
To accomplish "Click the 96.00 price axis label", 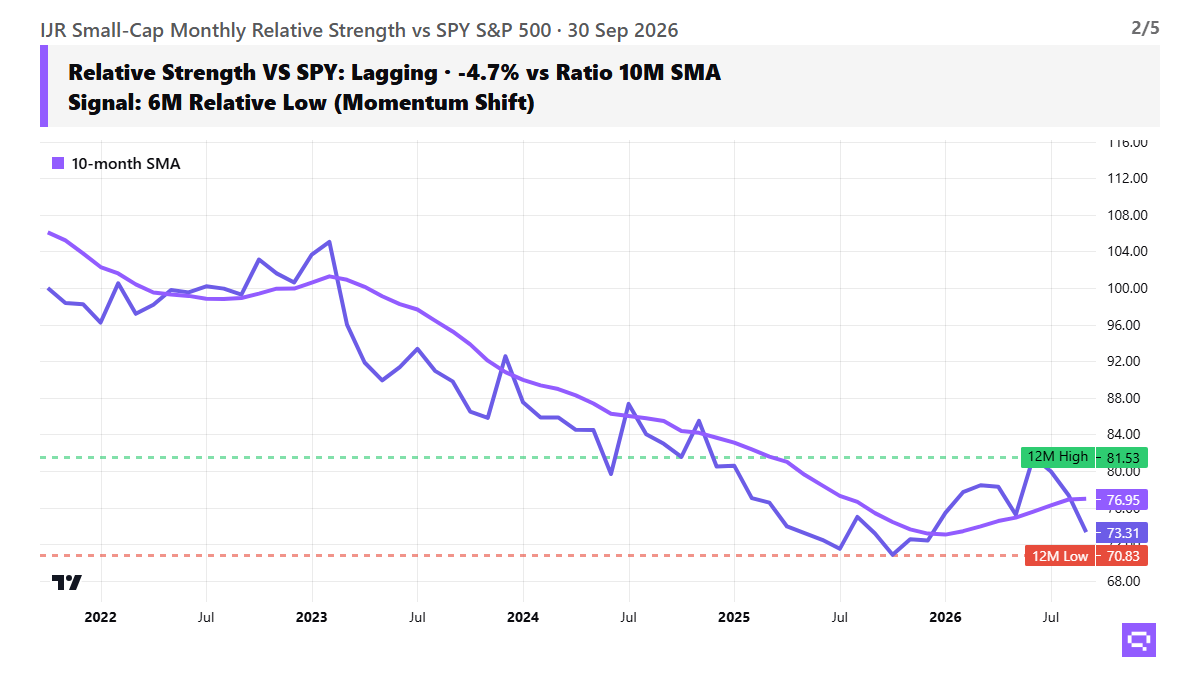I will [x=1125, y=325].
